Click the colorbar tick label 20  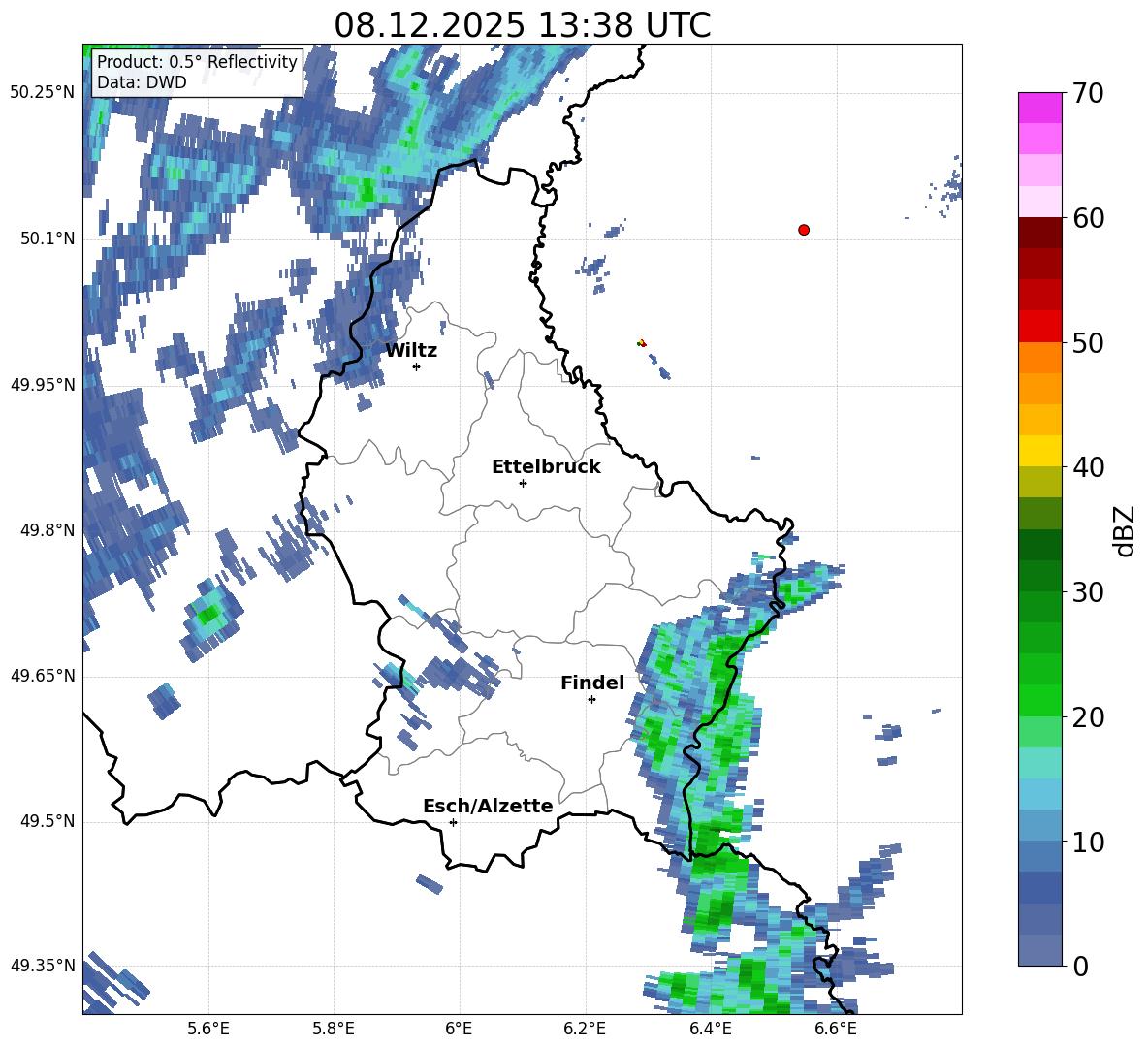(1088, 717)
